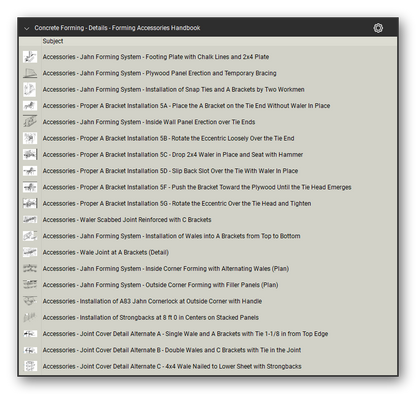
Task: Click the panel title 'Concrete Forming - Details - Forming Accessories Handbook'
Action: (x=117, y=28)
